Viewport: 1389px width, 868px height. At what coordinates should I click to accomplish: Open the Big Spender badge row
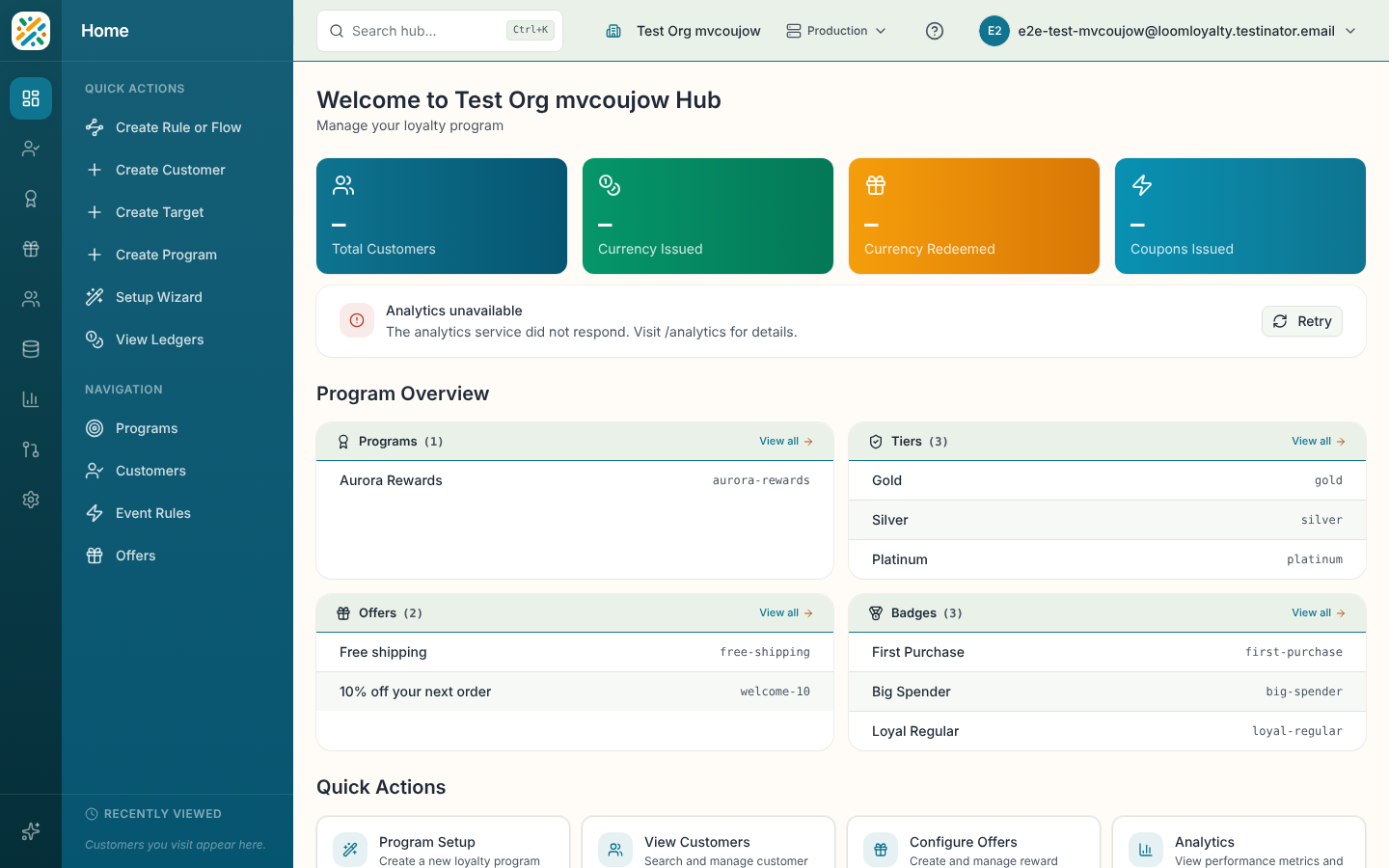coord(1107,692)
